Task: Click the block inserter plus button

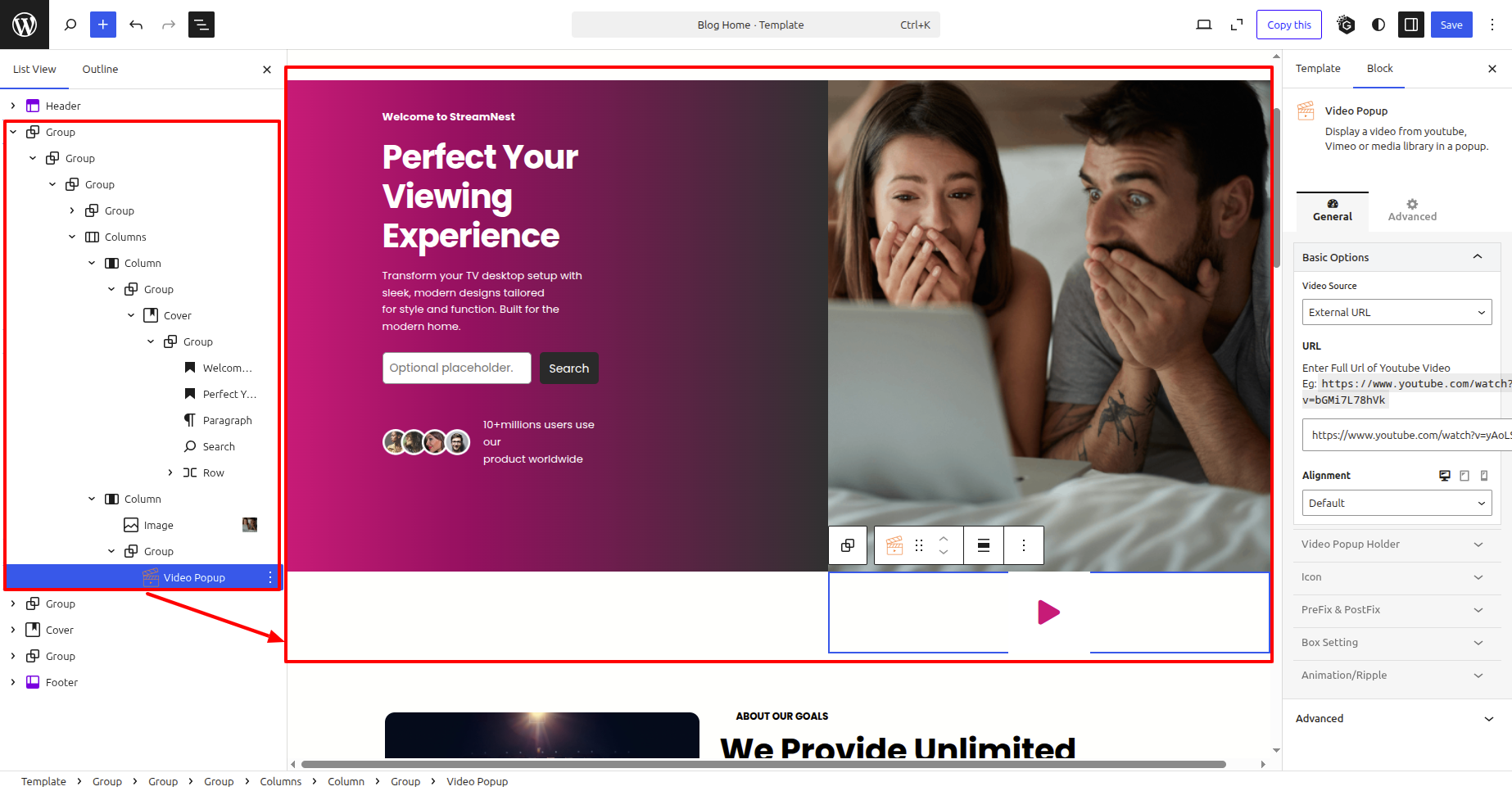Action: [x=103, y=25]
